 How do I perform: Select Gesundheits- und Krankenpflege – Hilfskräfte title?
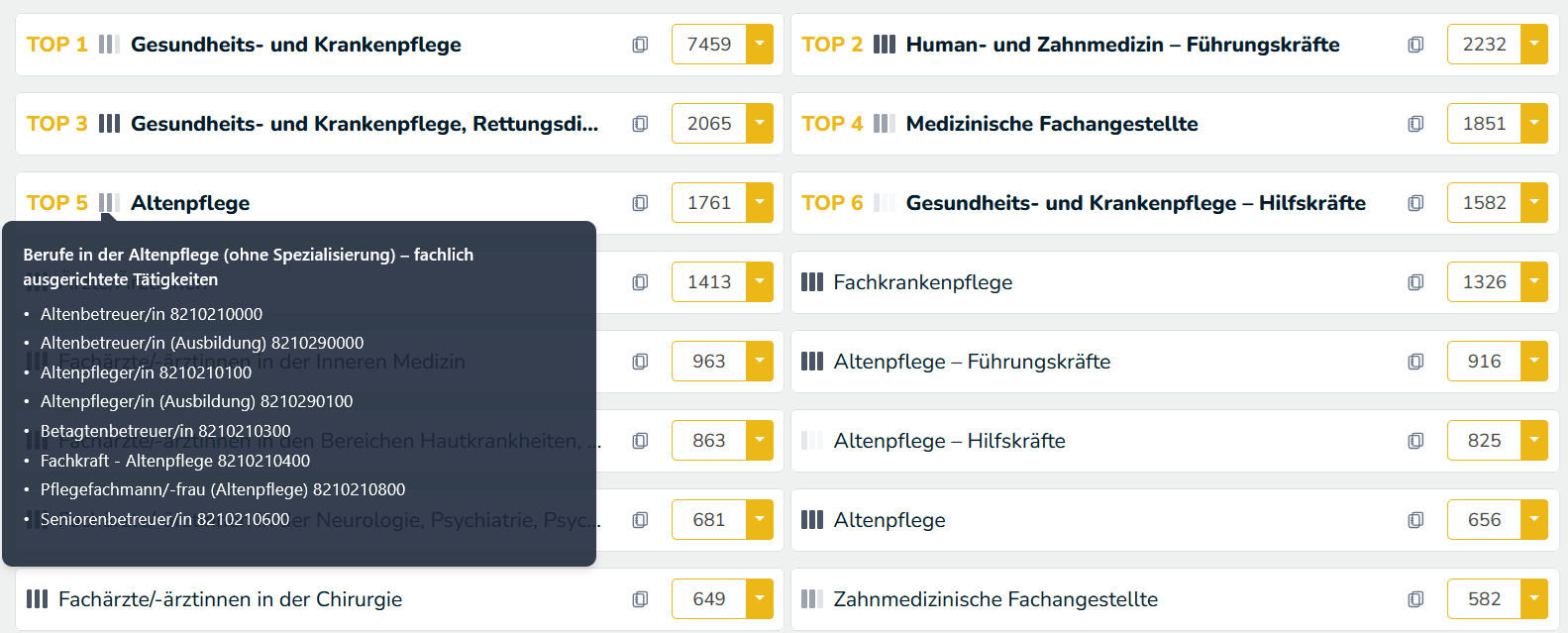pyautogui.click(x=1135, y=203)
